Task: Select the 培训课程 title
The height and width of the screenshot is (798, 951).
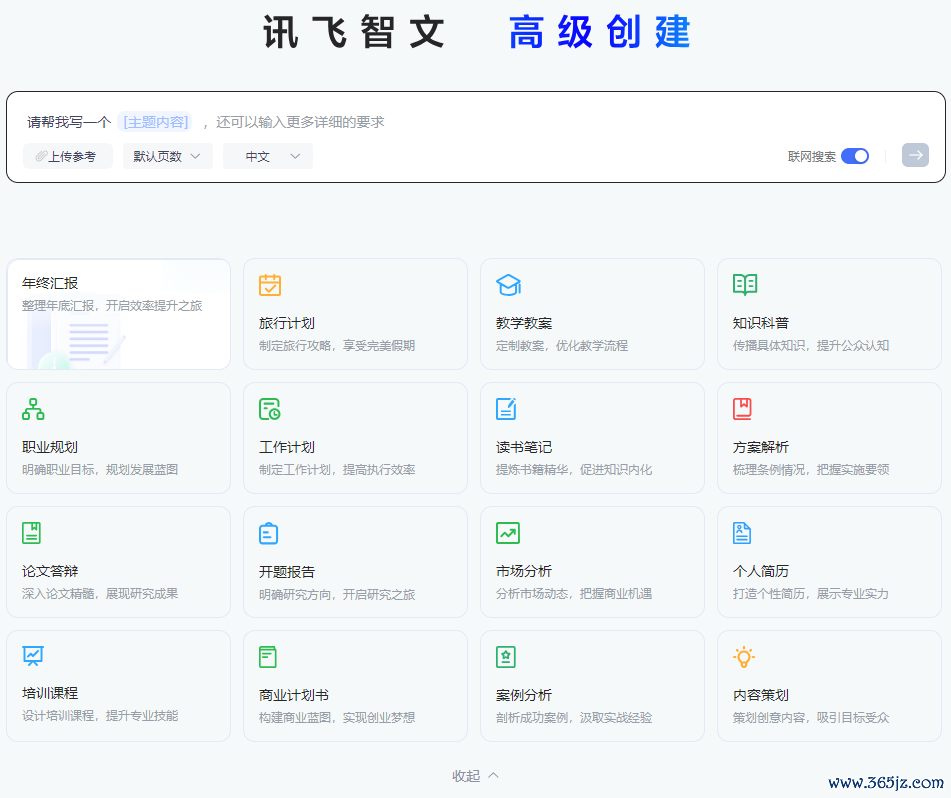Action: click(50, 693)
